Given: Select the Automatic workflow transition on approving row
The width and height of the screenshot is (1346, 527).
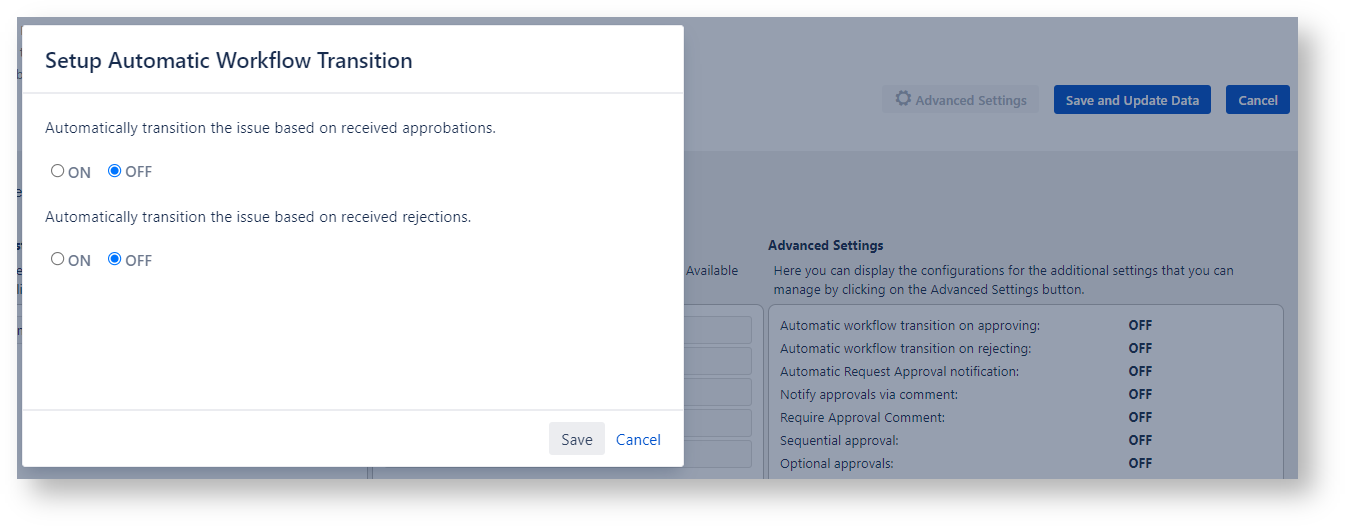Looking at the screenshot, I should pos(909,325).
